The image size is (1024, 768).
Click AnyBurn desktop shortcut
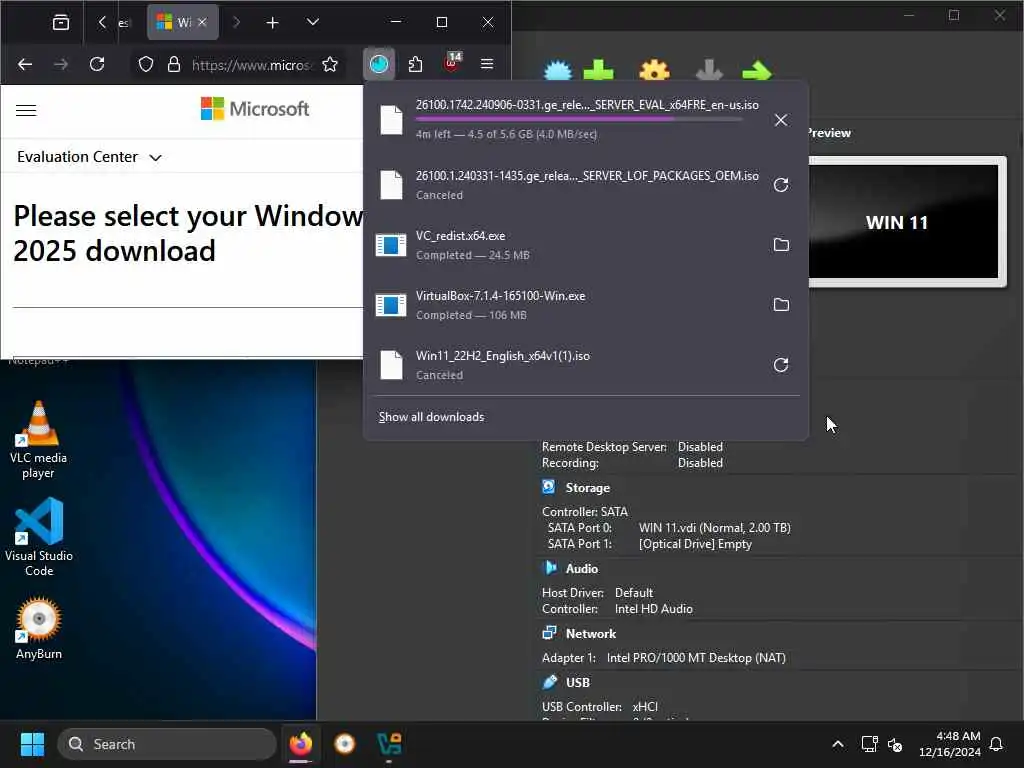pos(39,628)
